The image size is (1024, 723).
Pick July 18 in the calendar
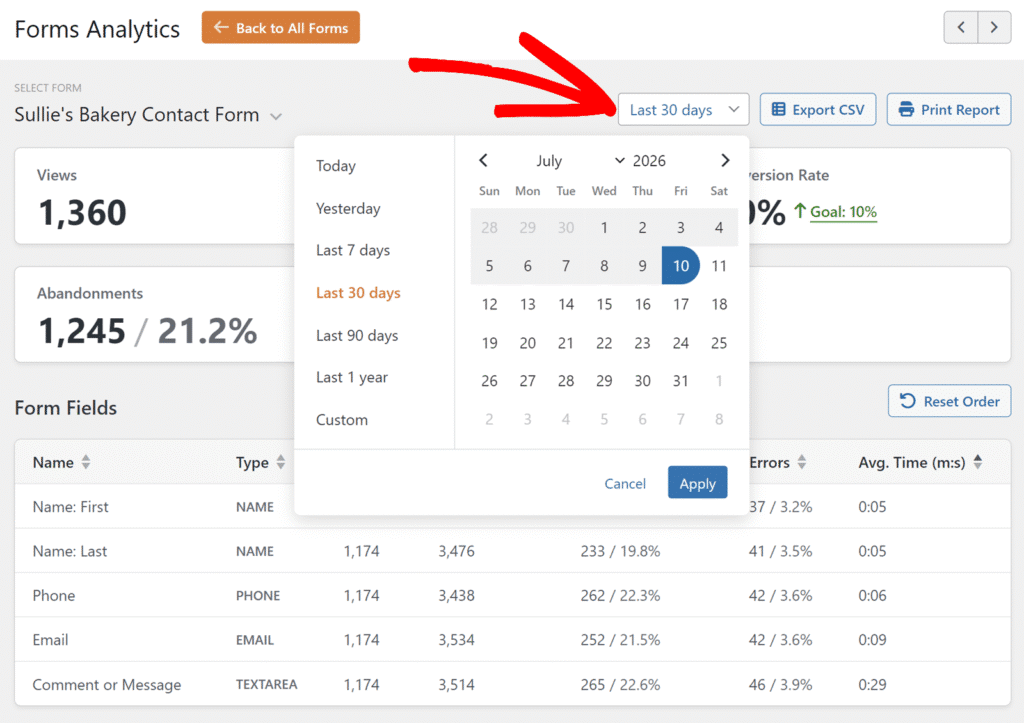point(719,304)
